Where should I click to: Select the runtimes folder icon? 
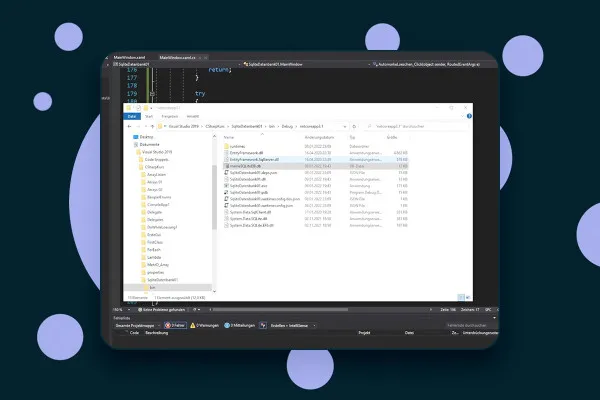[226, 146]
